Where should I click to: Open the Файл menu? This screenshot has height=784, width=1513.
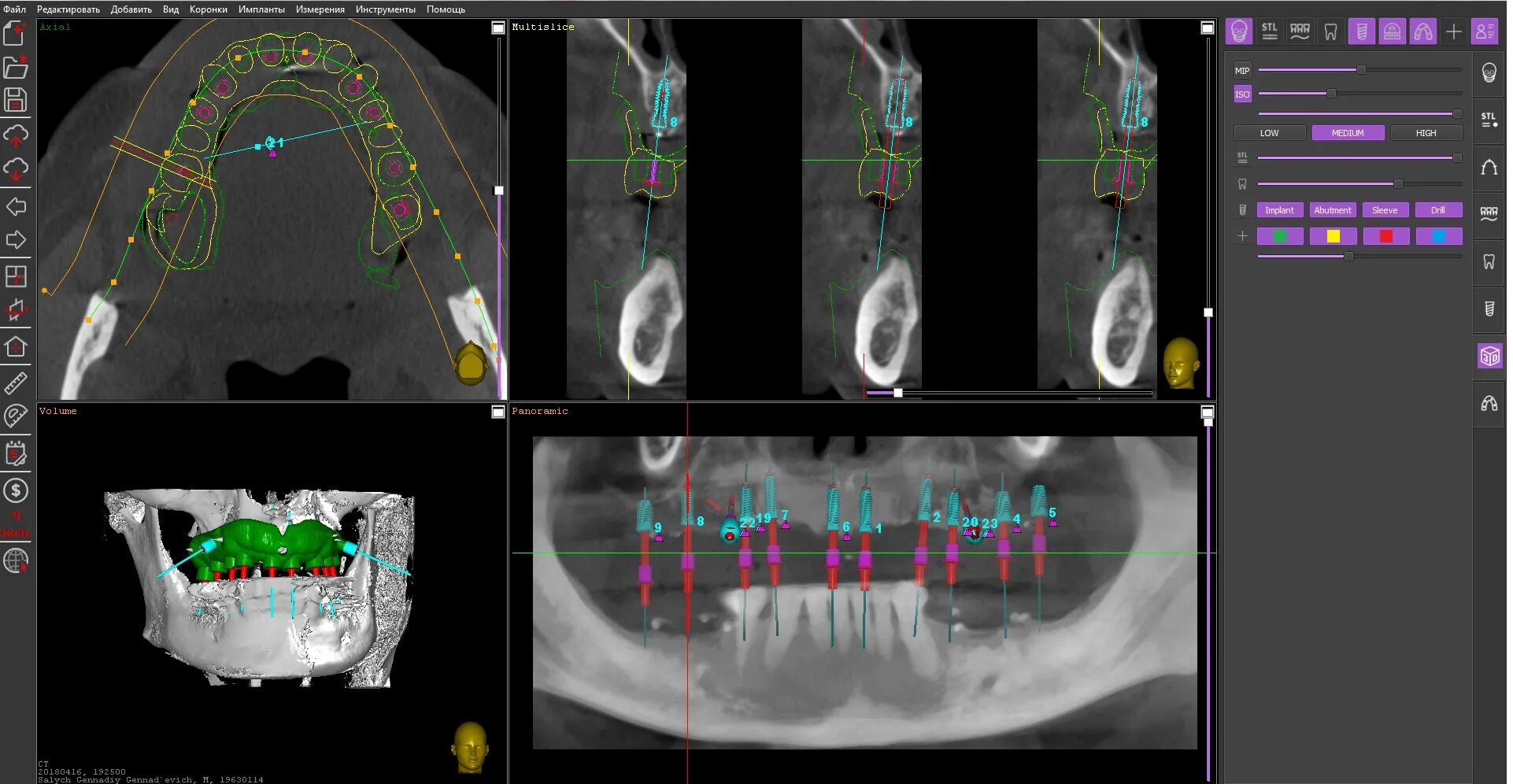point(15,9)
